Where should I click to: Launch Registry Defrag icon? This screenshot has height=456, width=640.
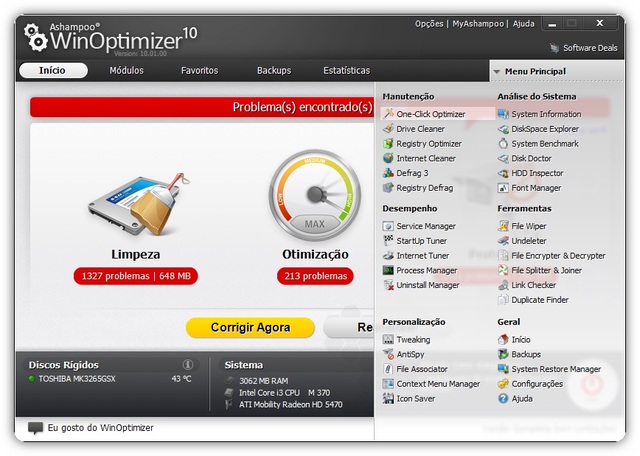coord(389,188)
